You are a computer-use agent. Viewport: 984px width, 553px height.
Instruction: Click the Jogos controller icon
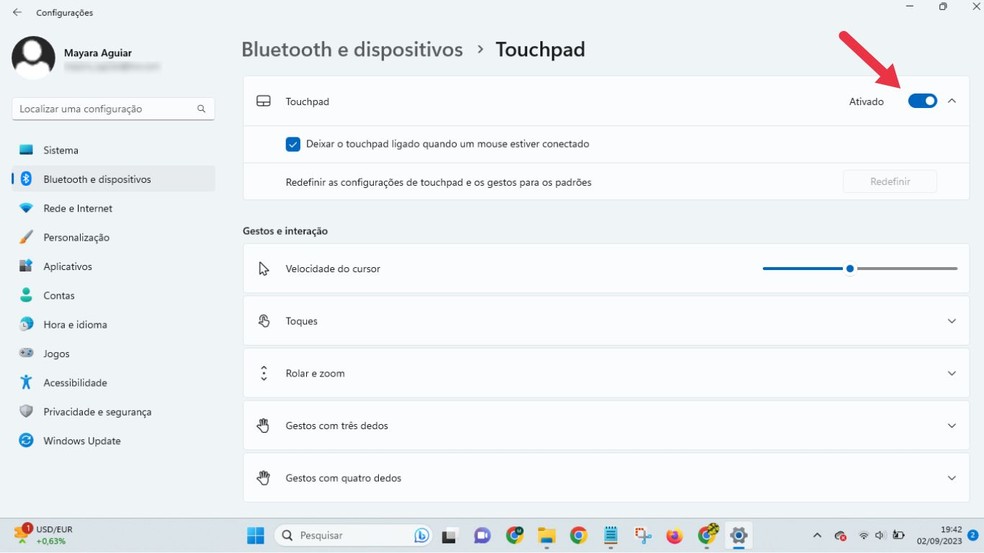(26, 353)
